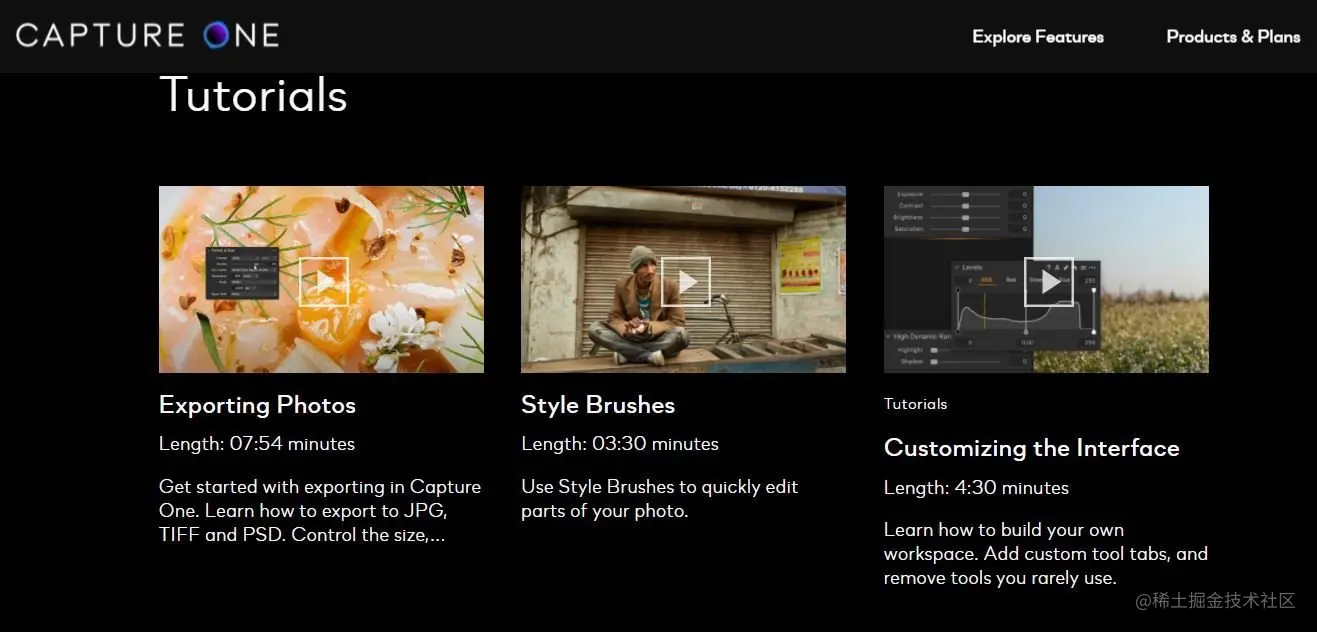Click the Tutorials category label above Customizing the Interface
The height and width of the screenshot is (632, 1317).
pyautogui.click(x=915, y=403)
